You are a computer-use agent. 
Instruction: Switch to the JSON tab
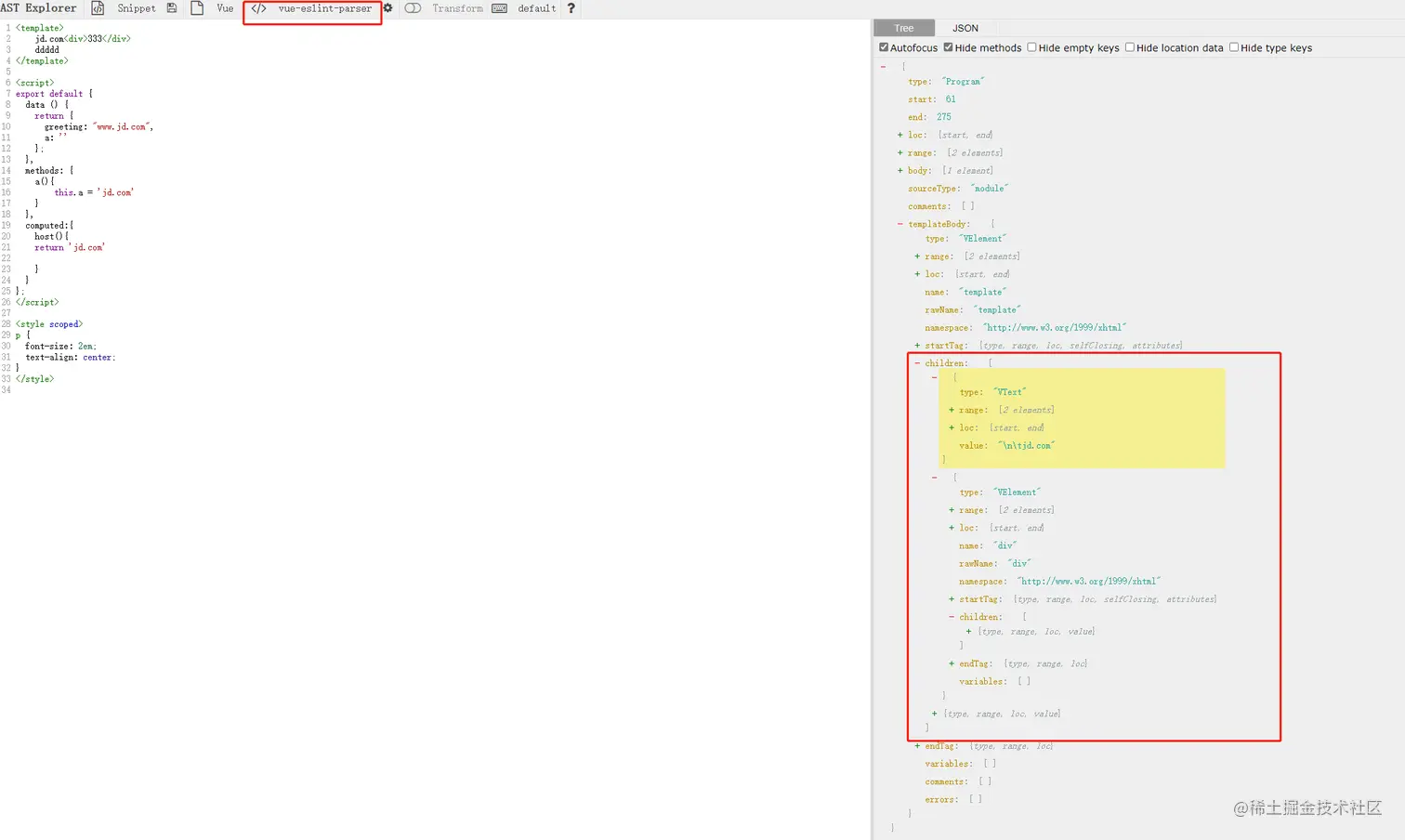[965, 28]
